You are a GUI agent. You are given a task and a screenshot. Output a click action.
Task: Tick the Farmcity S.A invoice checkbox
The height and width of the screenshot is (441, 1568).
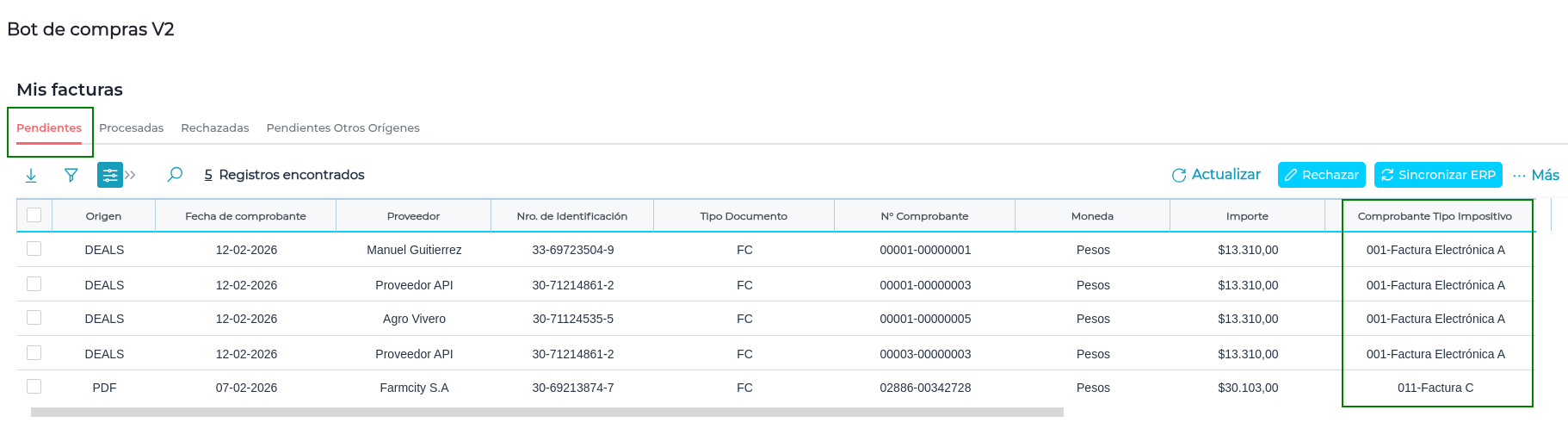pos(34,387)
